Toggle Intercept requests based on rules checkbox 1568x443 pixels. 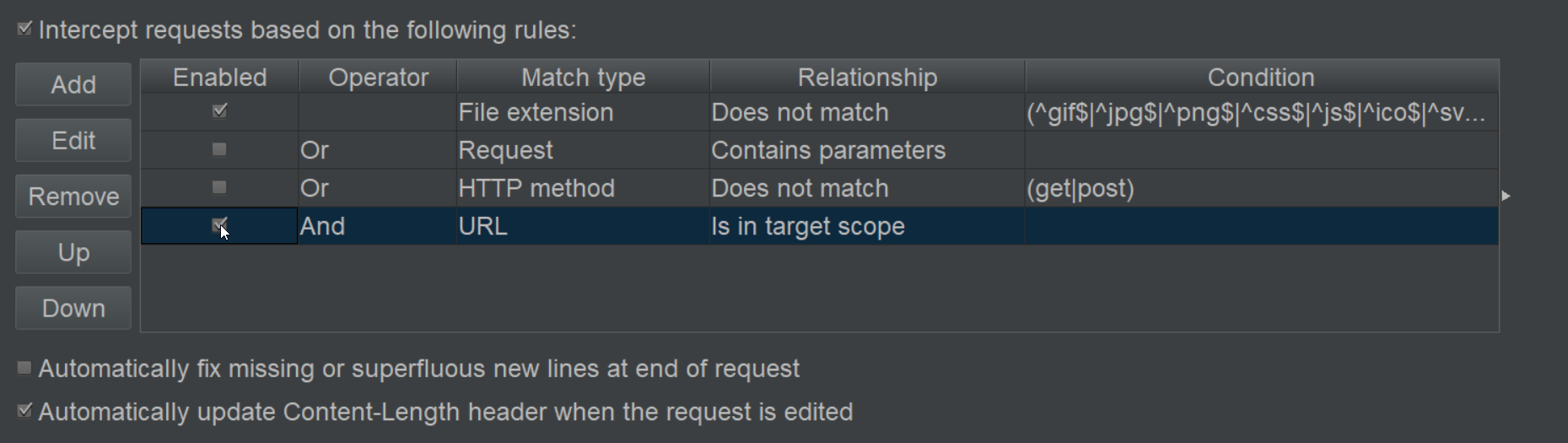(x=25, y=30)
